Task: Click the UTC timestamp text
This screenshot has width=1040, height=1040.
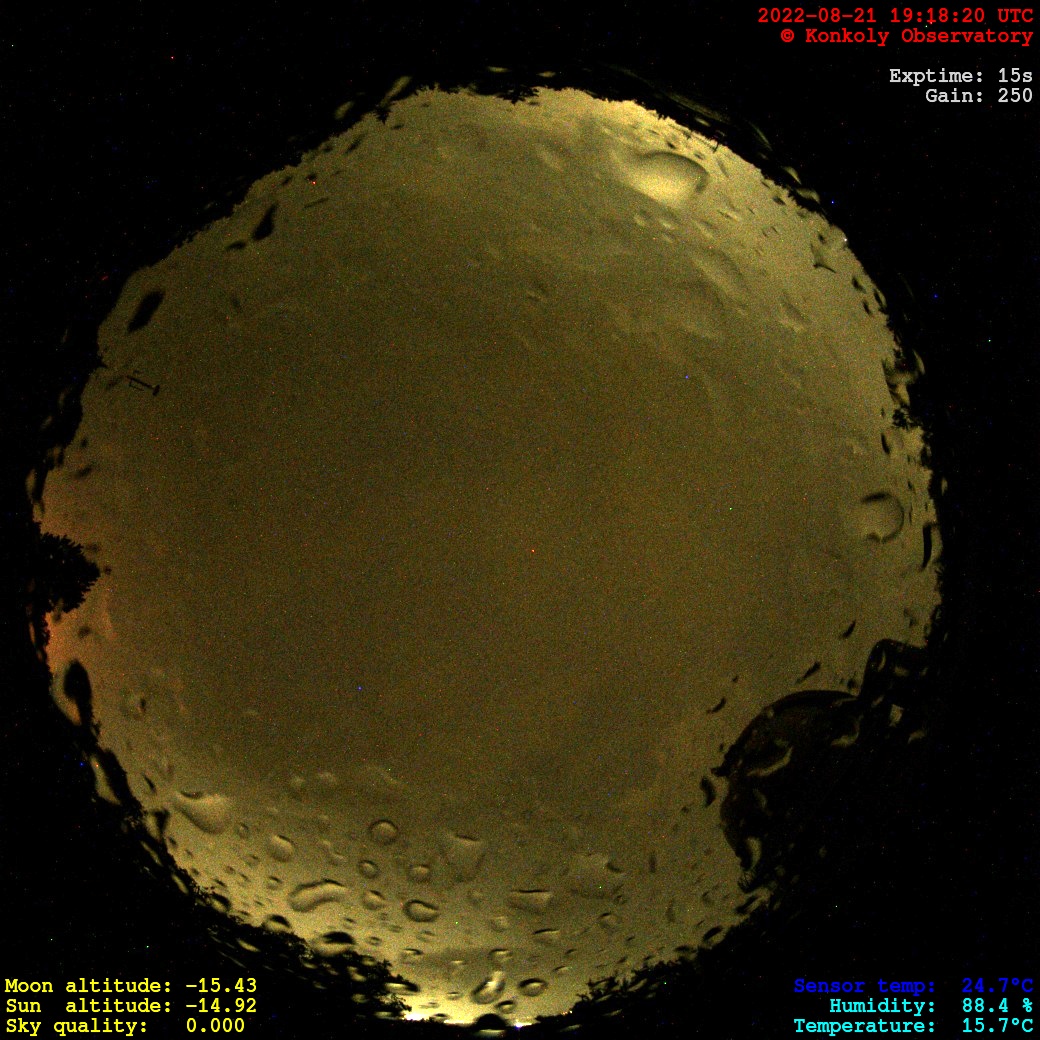Action: pyautogui.click(x=894, y=16)
